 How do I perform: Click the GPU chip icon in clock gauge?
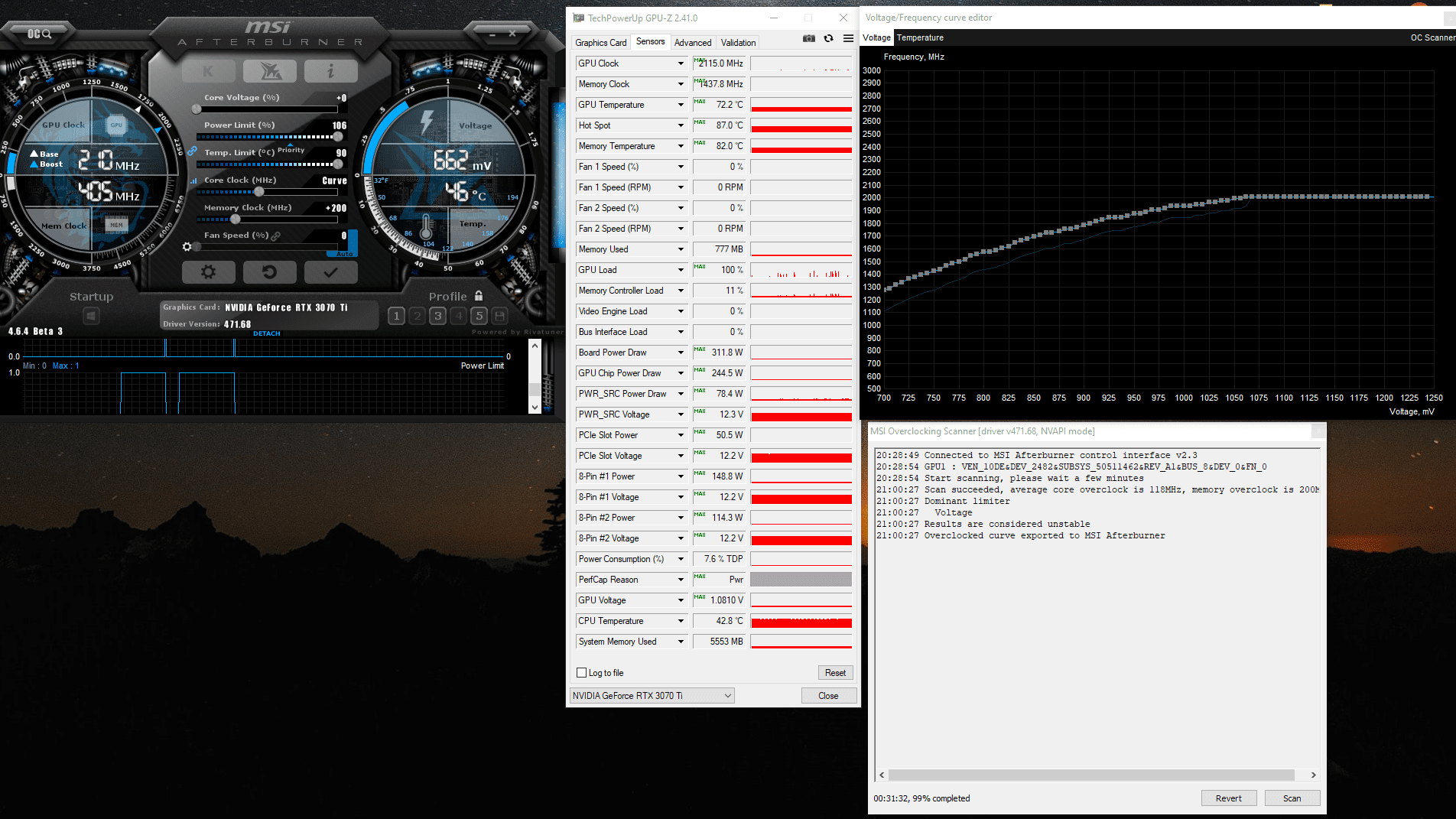click(x=116, y=125)
